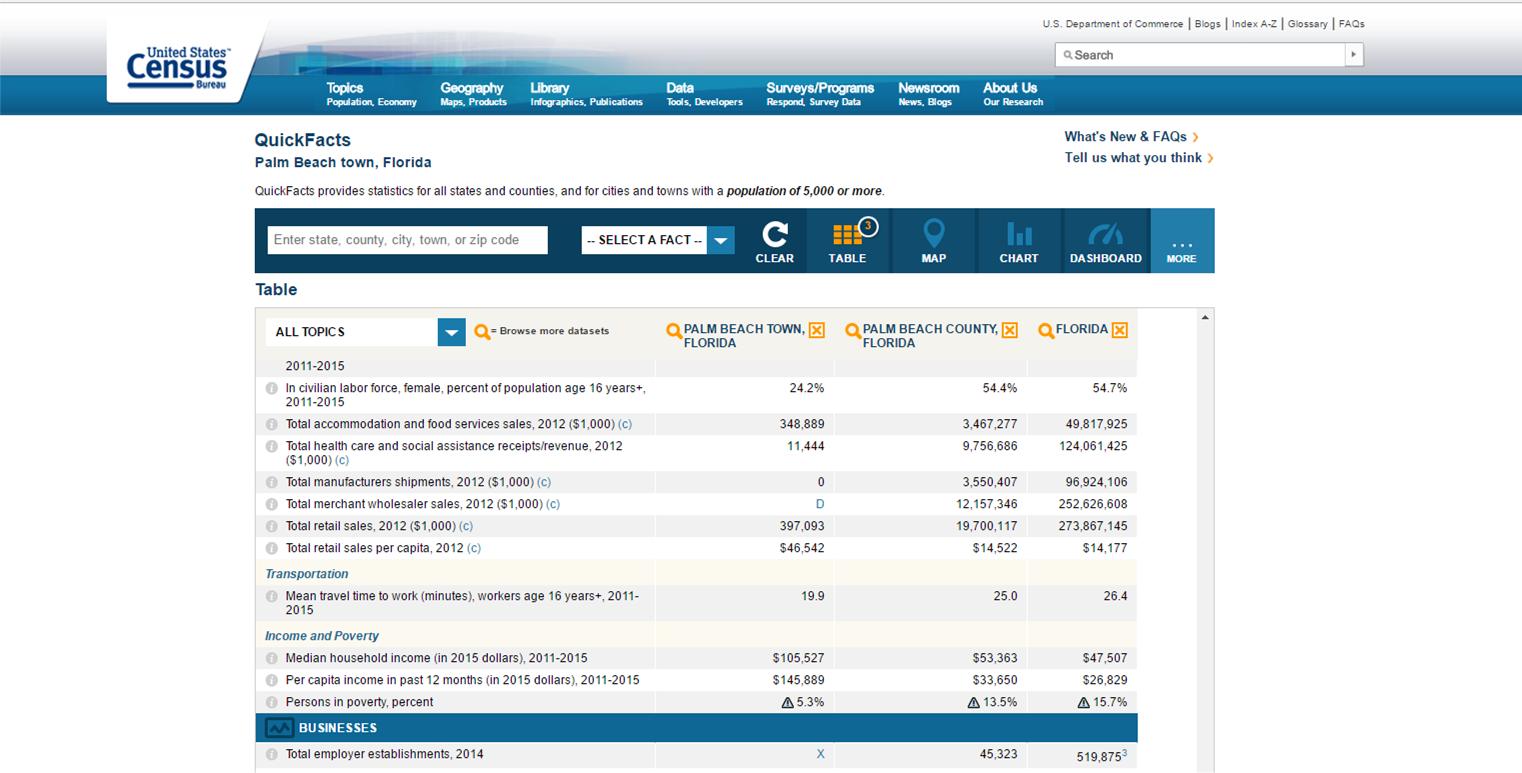Click magnifier icon beside Palm Beach town, Florida
The image size is (1522, 773).
[x=674, y=331]
